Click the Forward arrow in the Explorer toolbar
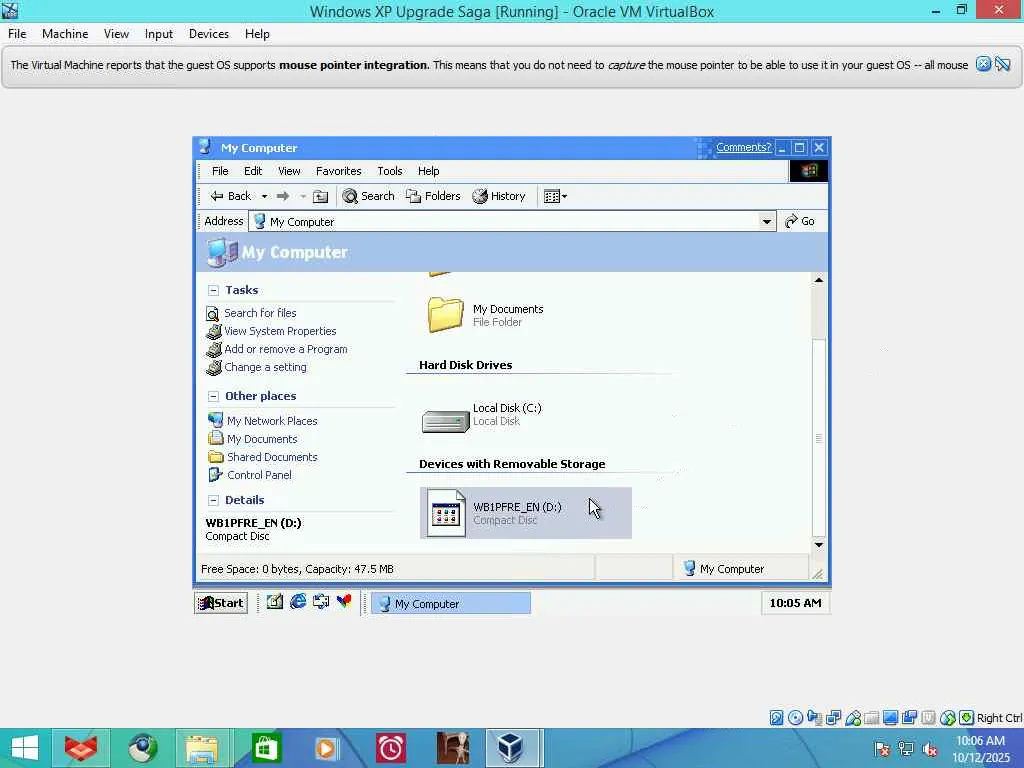Viewport: 1024px width, 768px height. click(x=283, y=196)
